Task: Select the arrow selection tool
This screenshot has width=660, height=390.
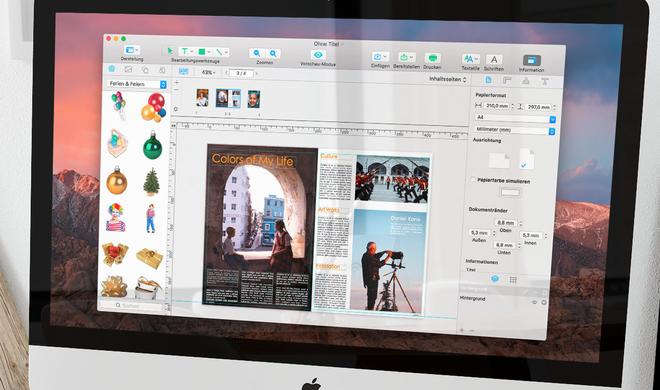Action: 170,51
